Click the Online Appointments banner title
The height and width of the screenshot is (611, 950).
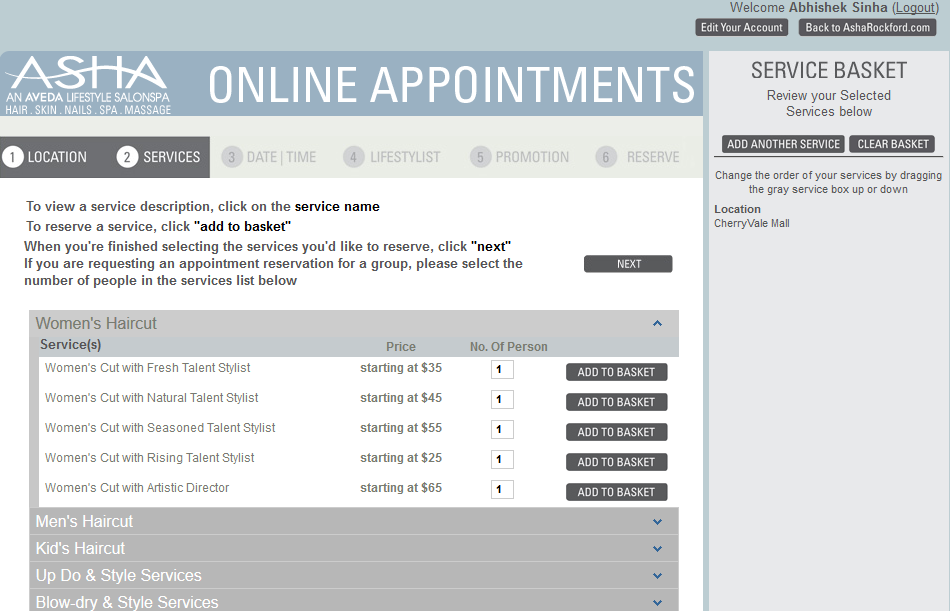451,84
